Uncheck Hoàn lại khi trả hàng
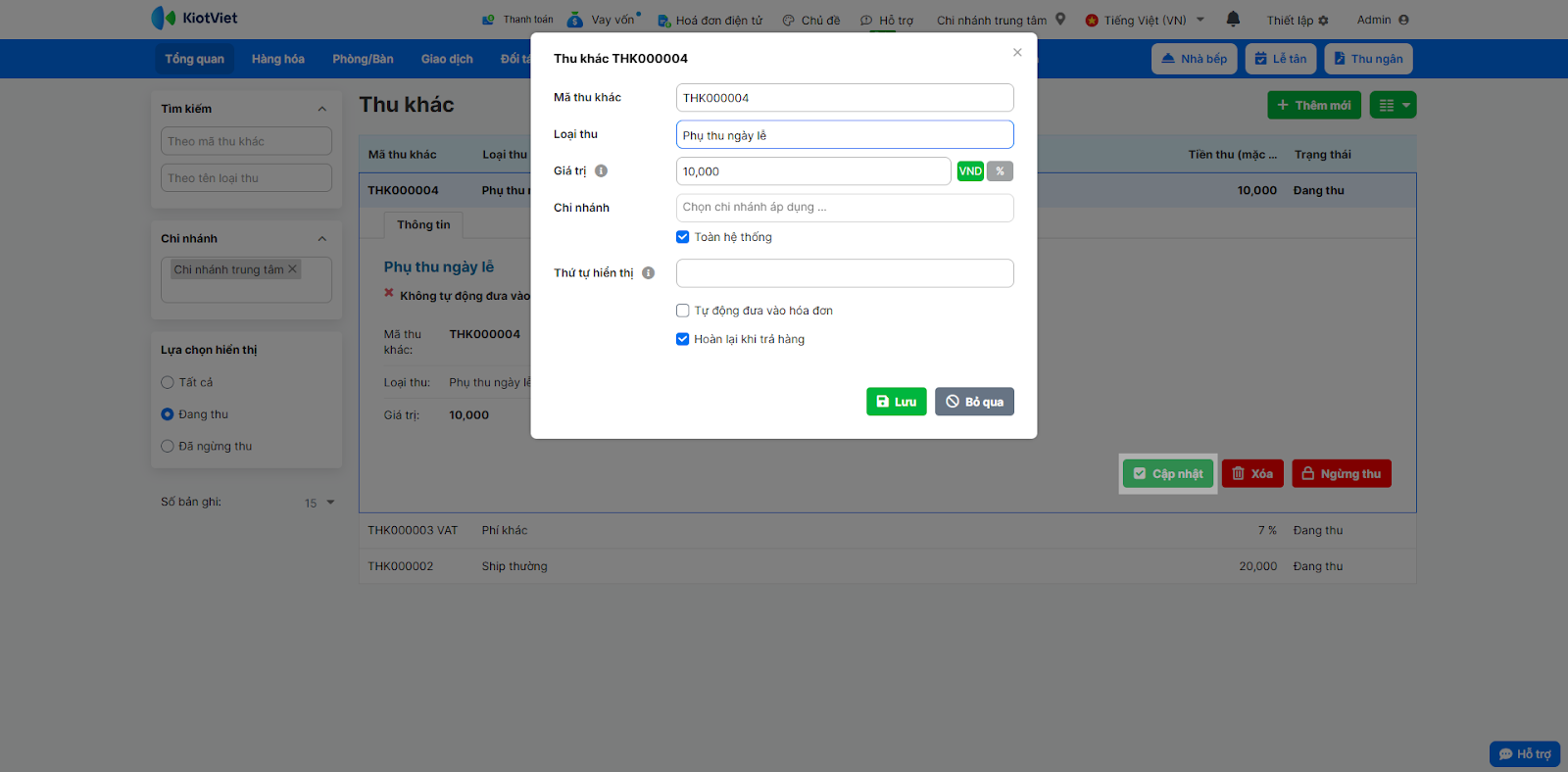1568x772 pixels. 683,339
